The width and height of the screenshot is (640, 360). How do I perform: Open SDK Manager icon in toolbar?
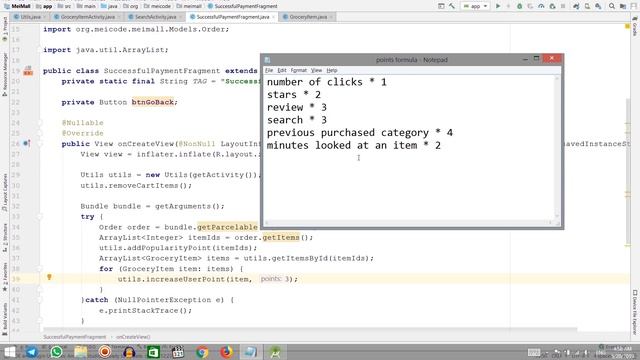click(x=598, y=6)
